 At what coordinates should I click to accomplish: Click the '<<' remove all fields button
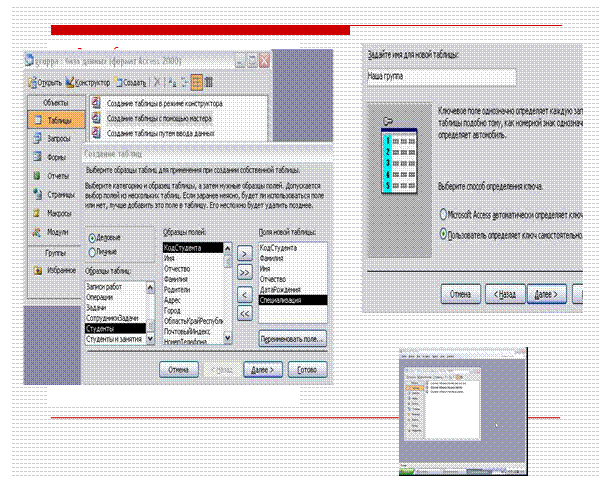(x=243, y=312)
